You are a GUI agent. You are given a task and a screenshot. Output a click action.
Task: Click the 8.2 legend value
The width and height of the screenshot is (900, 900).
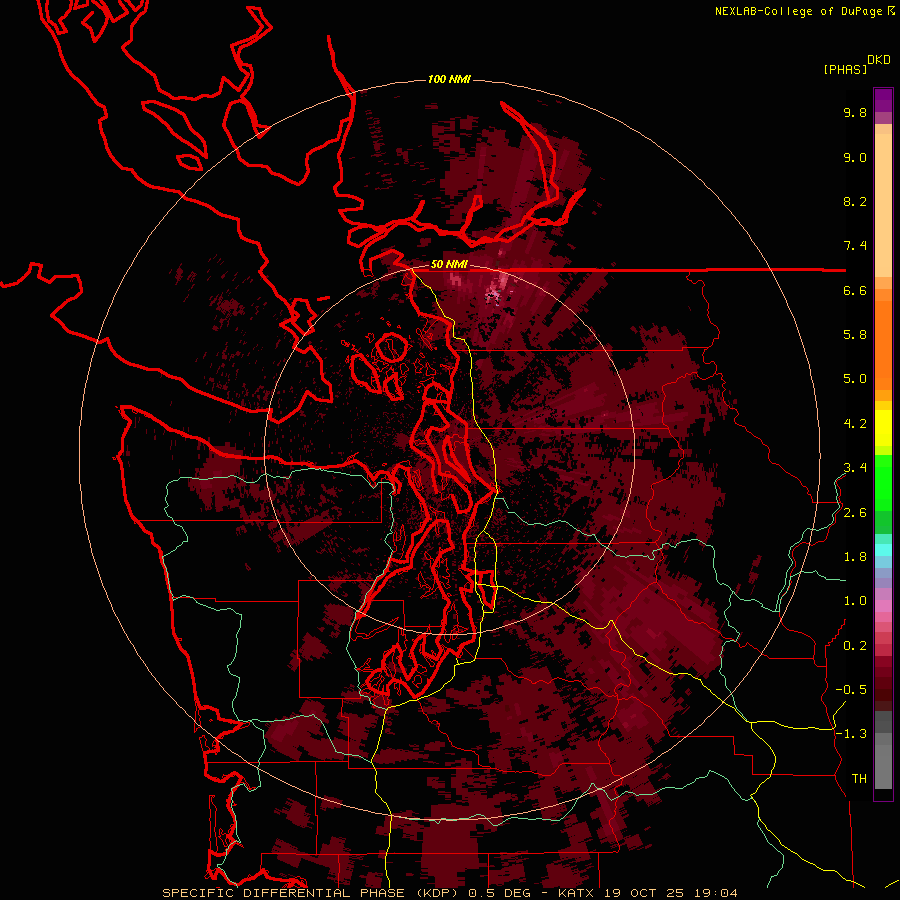[x=855, y=201]
